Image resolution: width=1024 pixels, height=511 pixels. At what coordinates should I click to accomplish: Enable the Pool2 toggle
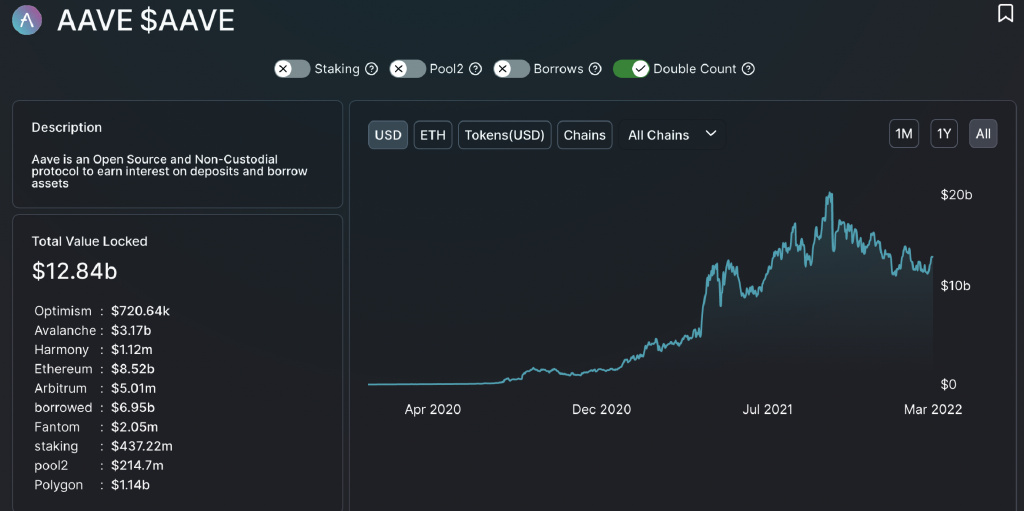408,69
